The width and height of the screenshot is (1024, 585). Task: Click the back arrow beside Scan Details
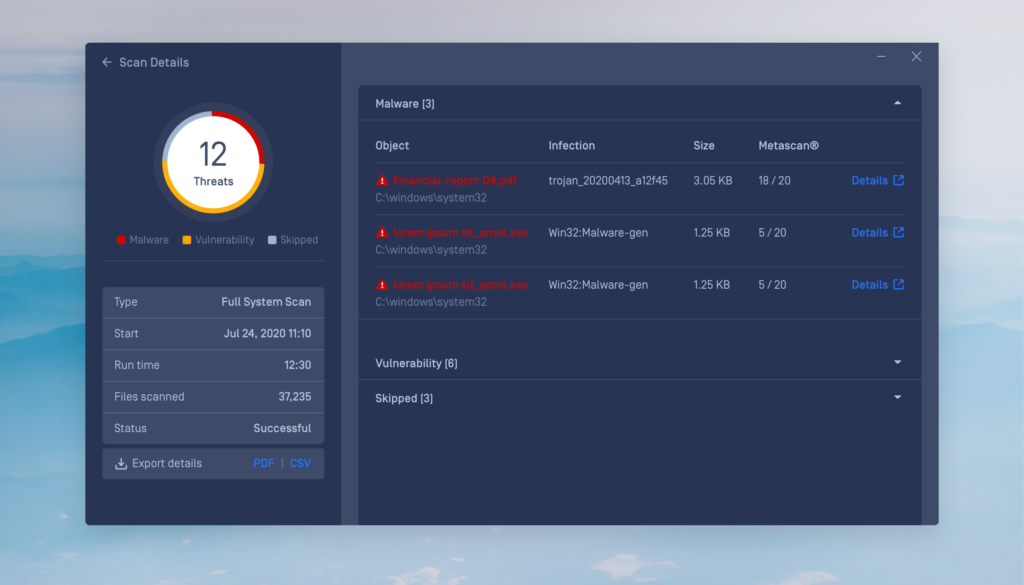click(107, 62)
